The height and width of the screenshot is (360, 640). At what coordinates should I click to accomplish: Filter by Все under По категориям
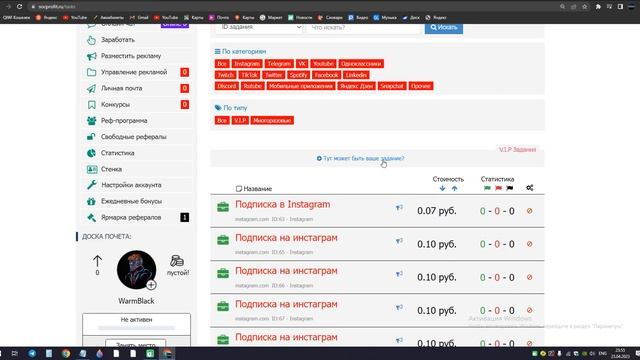point(222,64)
